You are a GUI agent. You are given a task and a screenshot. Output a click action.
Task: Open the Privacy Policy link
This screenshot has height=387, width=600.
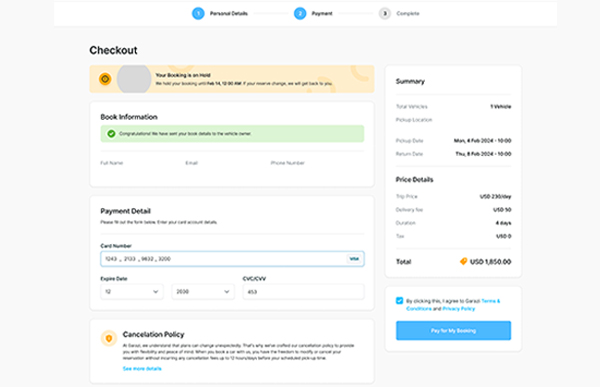(x=458, y=309)
